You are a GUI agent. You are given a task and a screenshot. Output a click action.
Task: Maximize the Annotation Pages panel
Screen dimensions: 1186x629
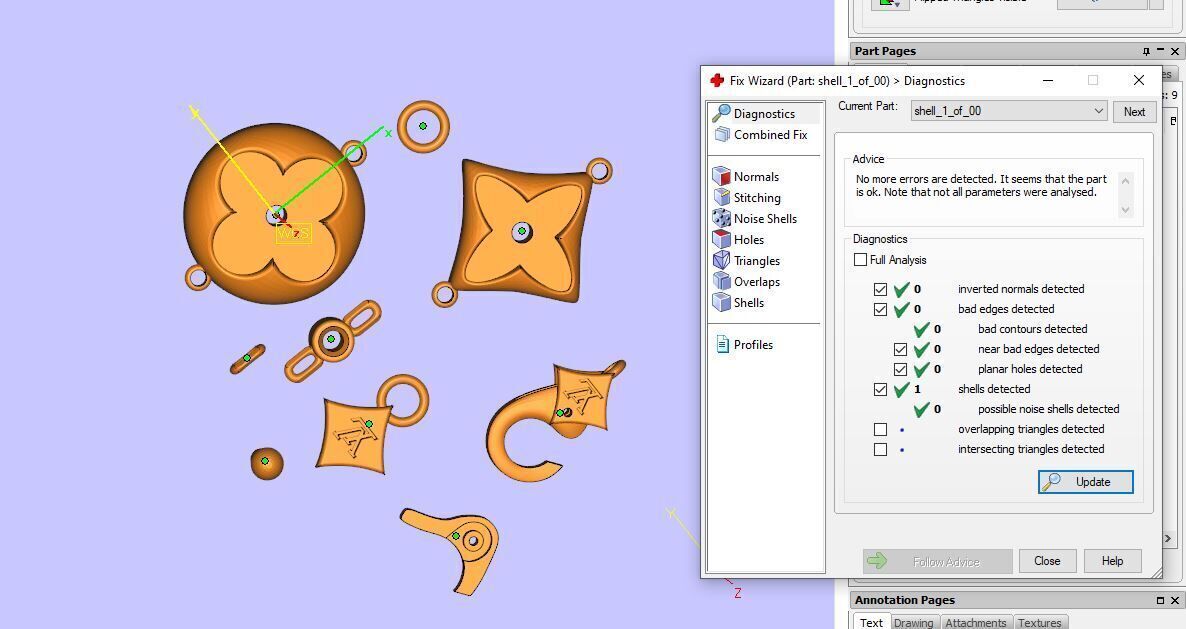point(1160,600)
